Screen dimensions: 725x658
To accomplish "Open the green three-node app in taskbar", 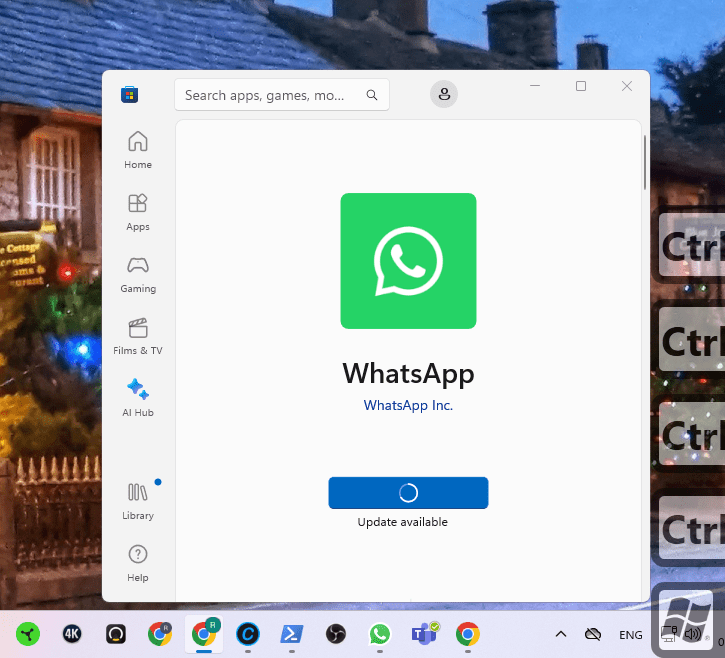I will (28, 634).
